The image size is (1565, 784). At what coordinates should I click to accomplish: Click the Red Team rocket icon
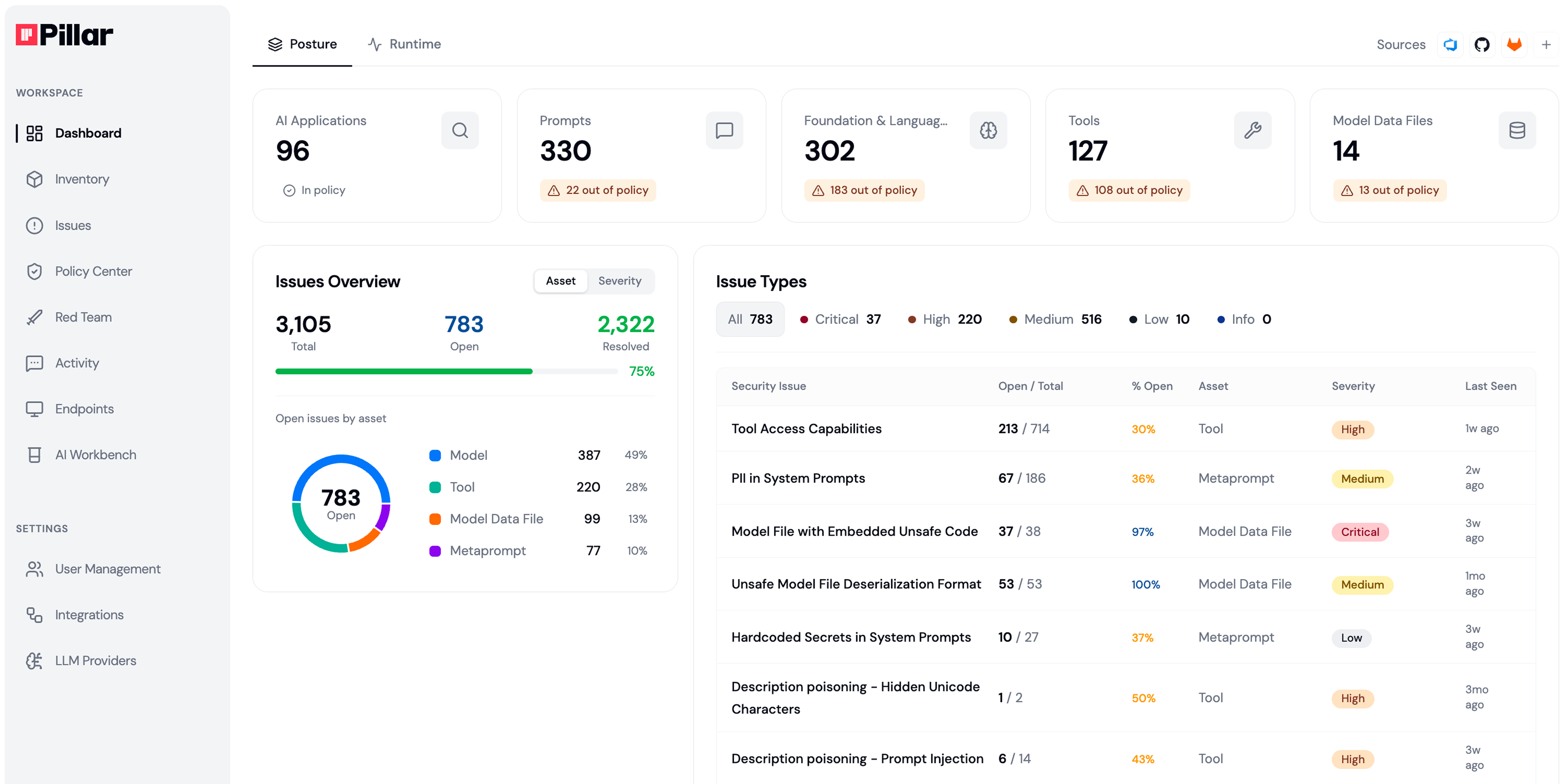coord(35,317)
